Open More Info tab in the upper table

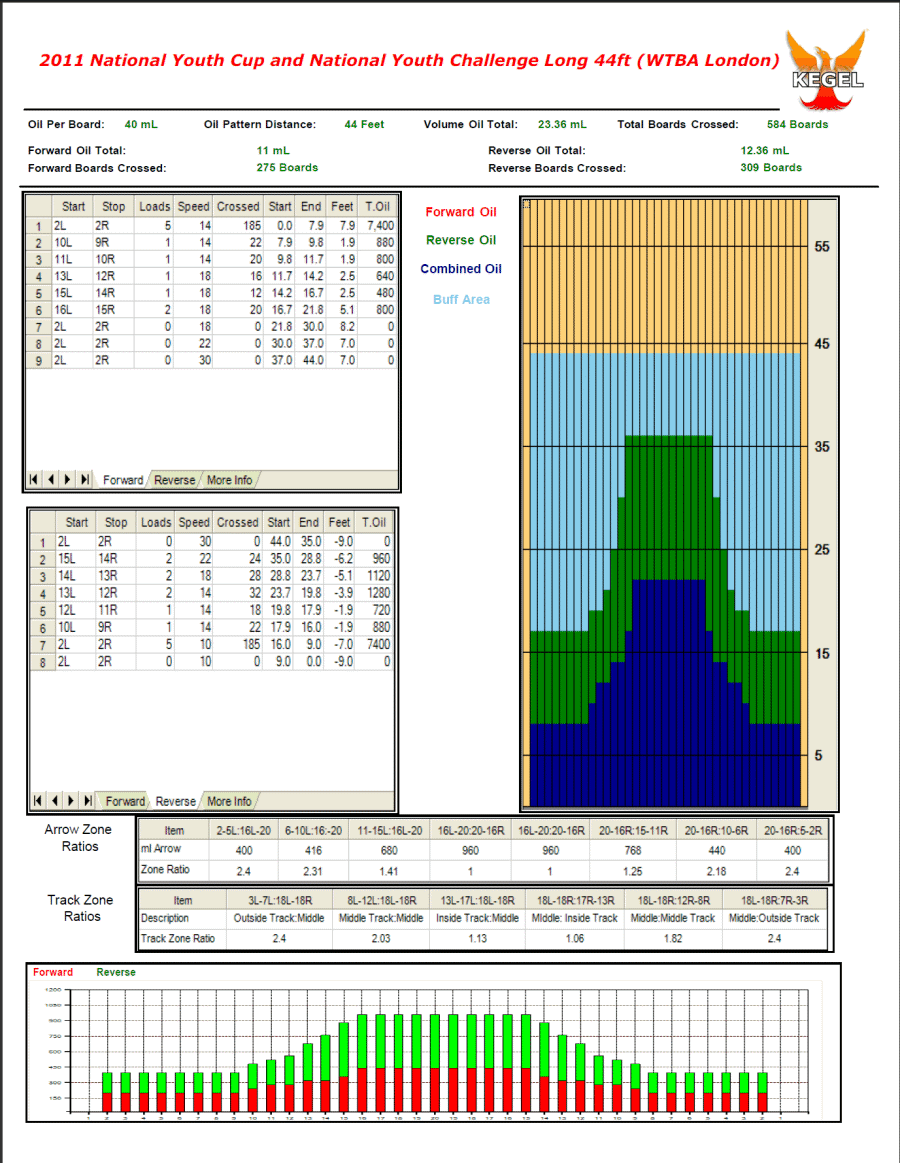(x=229, y=480)
